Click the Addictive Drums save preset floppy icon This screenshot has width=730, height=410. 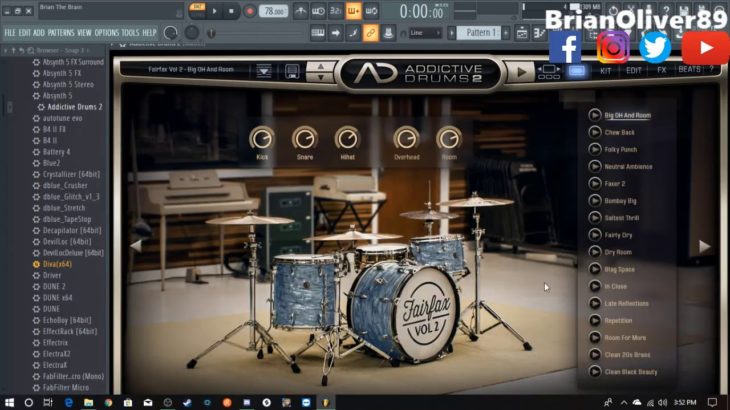[292, 71]
